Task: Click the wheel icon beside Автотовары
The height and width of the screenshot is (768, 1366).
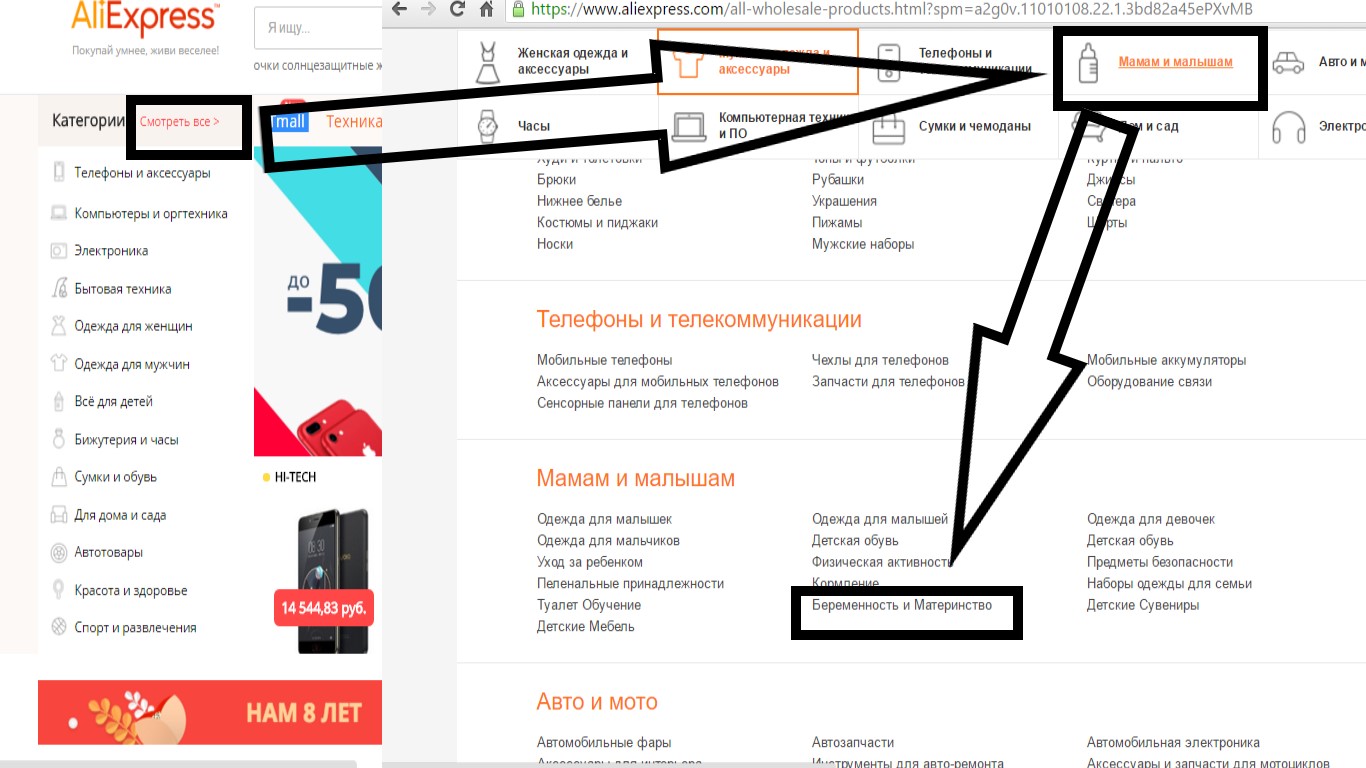Action: click(x=59, y=552)
